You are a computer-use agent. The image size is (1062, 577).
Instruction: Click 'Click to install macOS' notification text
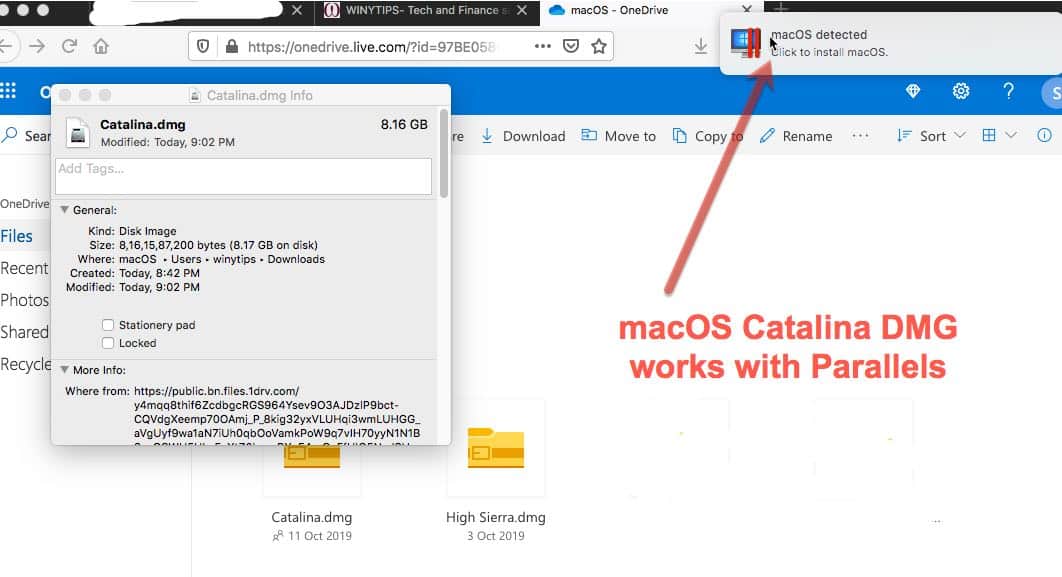(830, 52)
